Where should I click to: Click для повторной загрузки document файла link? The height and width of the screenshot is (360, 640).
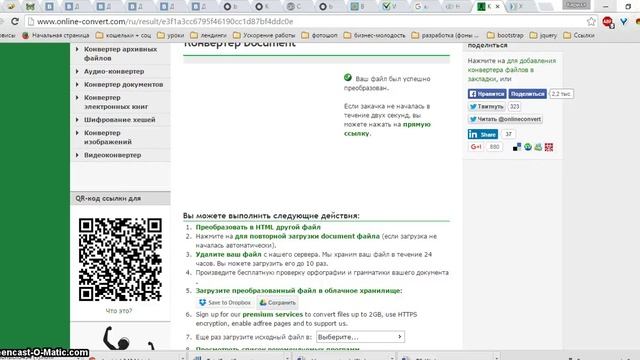[x=307, y=236]
